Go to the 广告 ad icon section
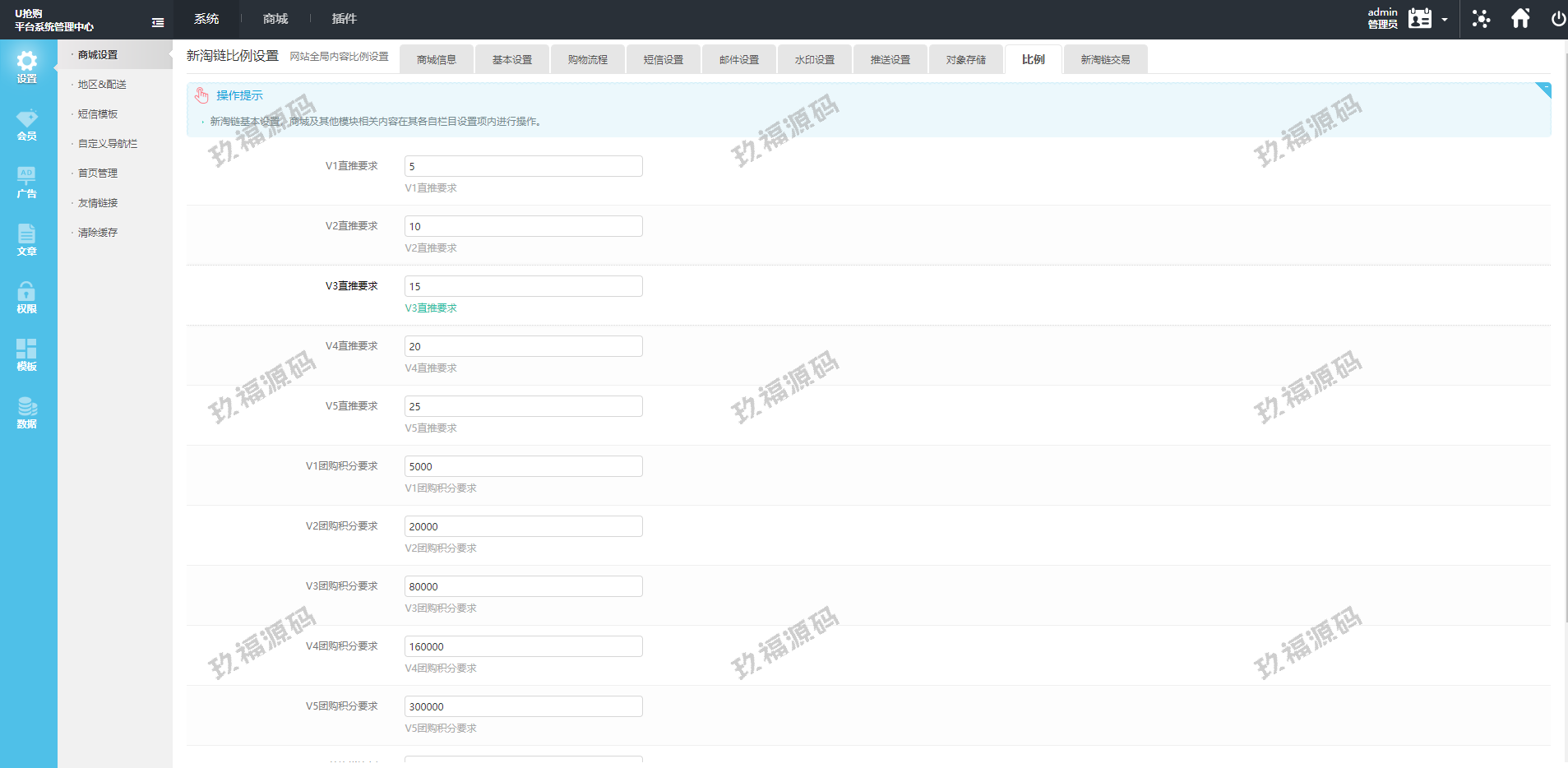 [27, 182]
